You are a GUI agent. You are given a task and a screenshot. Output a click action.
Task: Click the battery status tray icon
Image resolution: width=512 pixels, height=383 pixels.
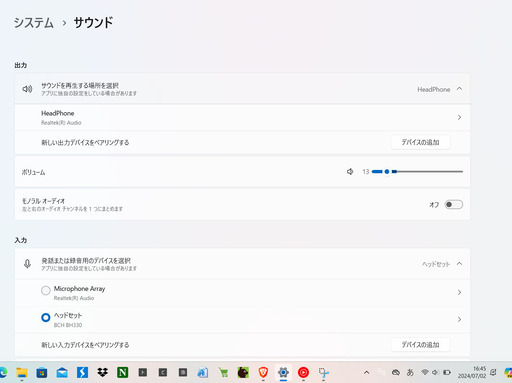pyautogui.click(x=447, y=372)
